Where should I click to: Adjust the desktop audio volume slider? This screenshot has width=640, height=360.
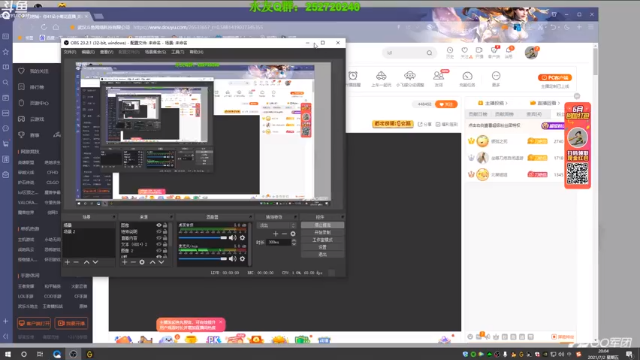coord(202,238)
